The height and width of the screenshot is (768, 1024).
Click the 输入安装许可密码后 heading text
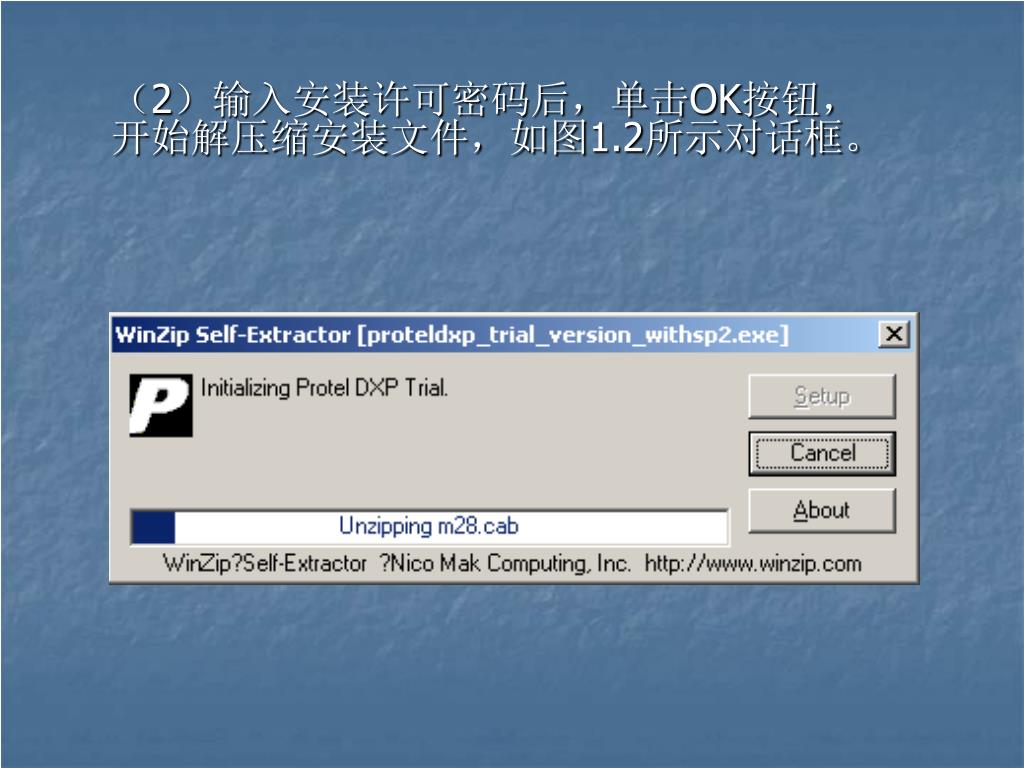point(391,99)
